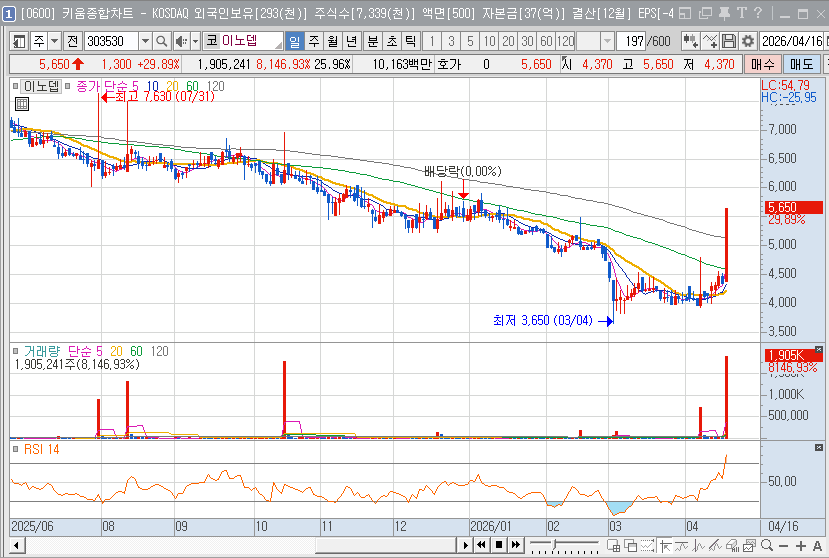The height and width of the screenshot is (558, 829).
Task: Click the overlapping windows icon in bottom toolbar
Action: tap(631, 545)
